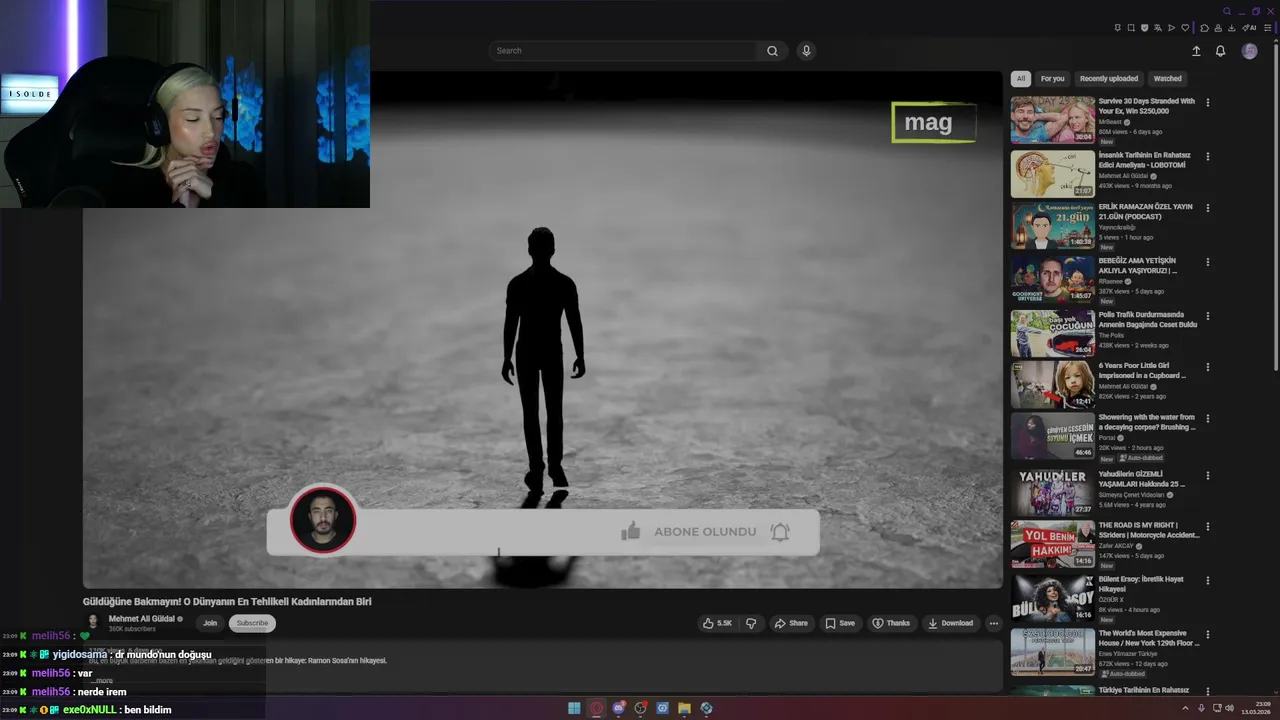Click the Download button under video

click(x=950, y=623)
